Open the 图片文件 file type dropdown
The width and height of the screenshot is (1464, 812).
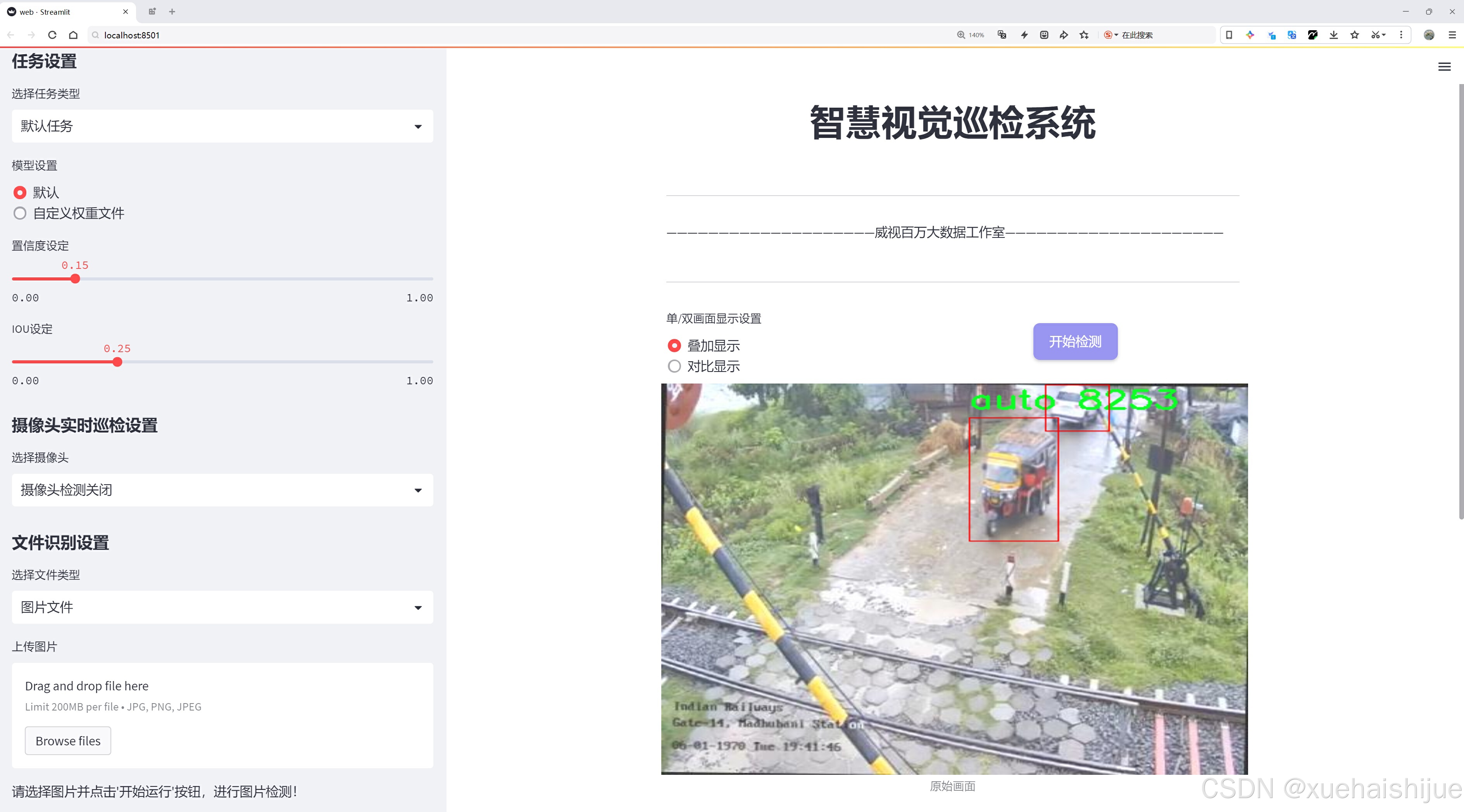tap(222, 607)
